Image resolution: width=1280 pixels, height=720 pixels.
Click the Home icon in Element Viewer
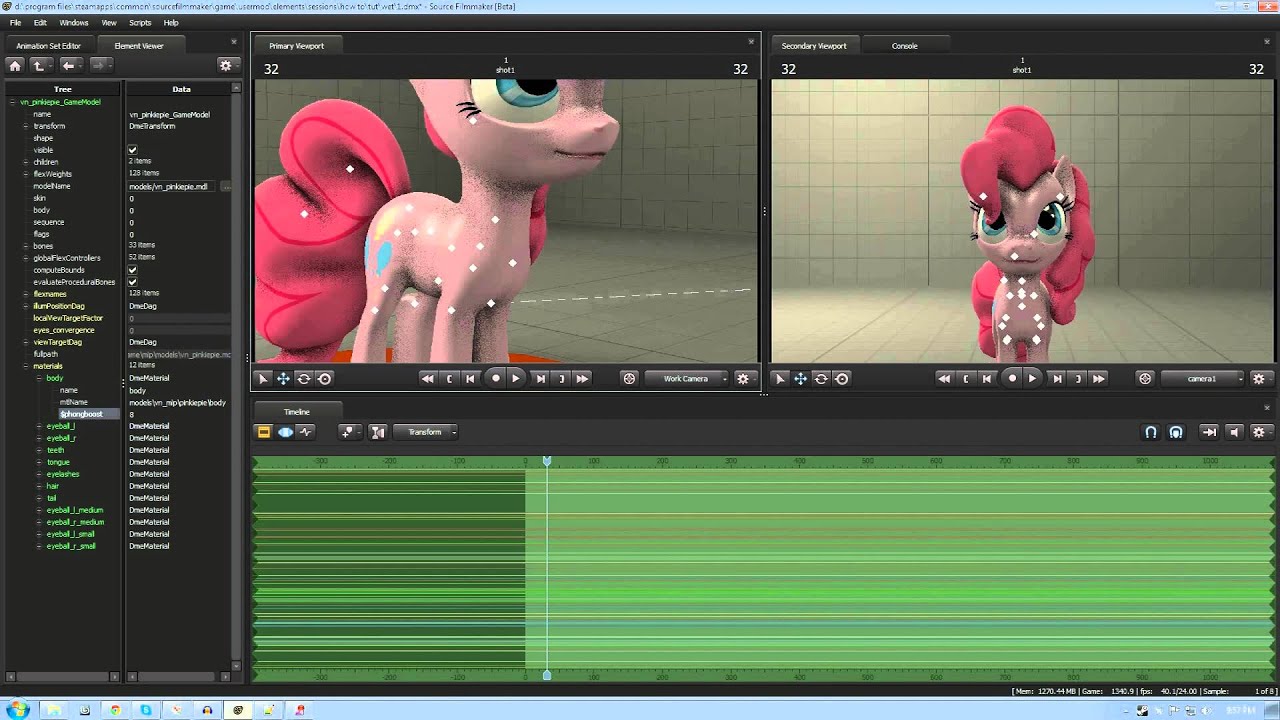point(15,65)
